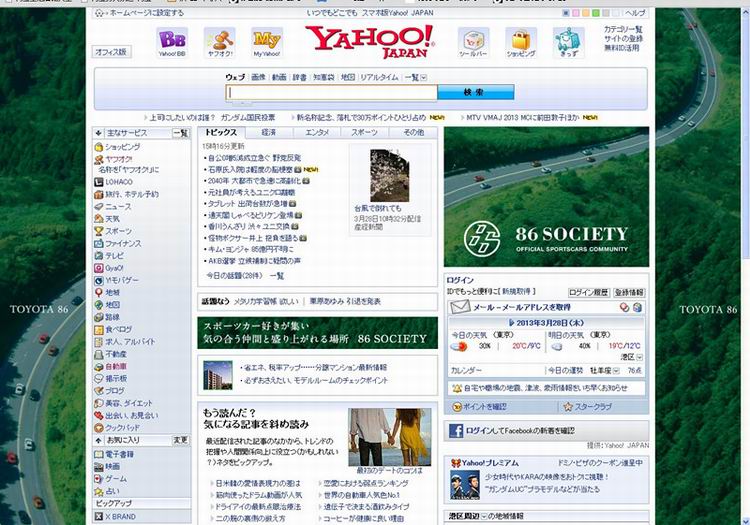Image resolution: width=750 pixels, height=525 pixels.
Task: Click the envelope Mail icon
Action: coord(459,307)
